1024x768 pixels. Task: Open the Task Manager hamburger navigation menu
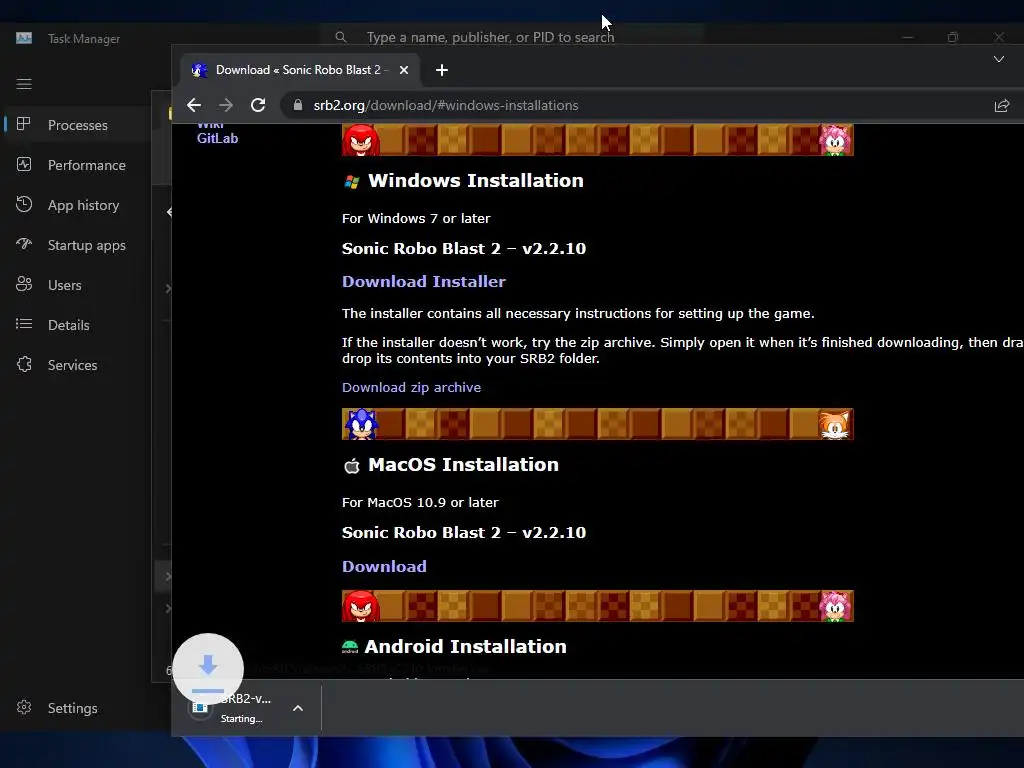click(x=24, y=84)
